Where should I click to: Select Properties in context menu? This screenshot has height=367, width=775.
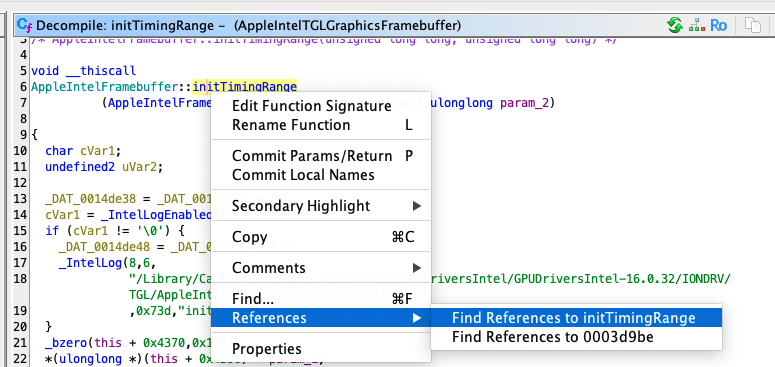321,349
